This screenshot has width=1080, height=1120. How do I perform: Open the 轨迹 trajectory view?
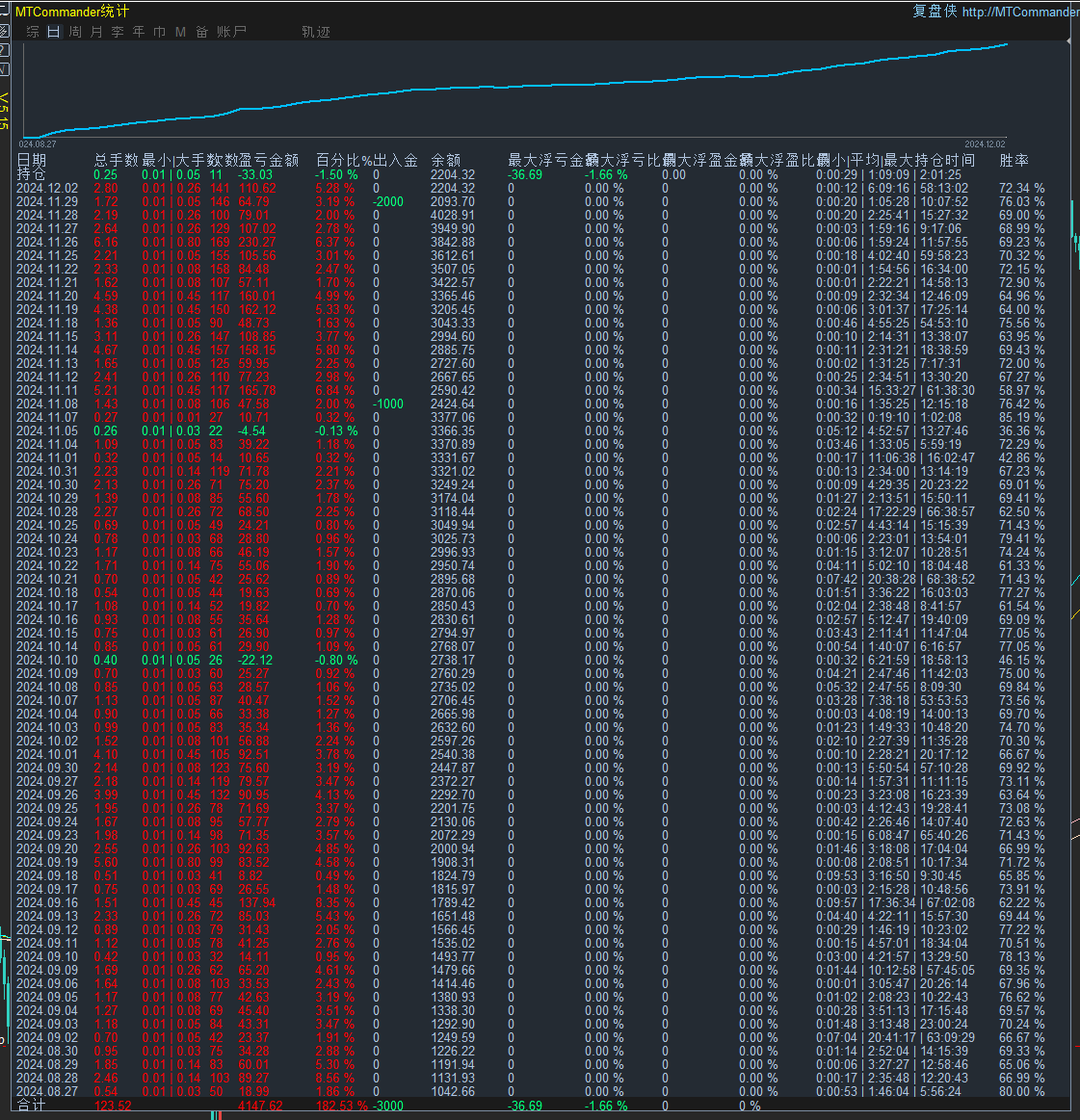coord(315,32)
